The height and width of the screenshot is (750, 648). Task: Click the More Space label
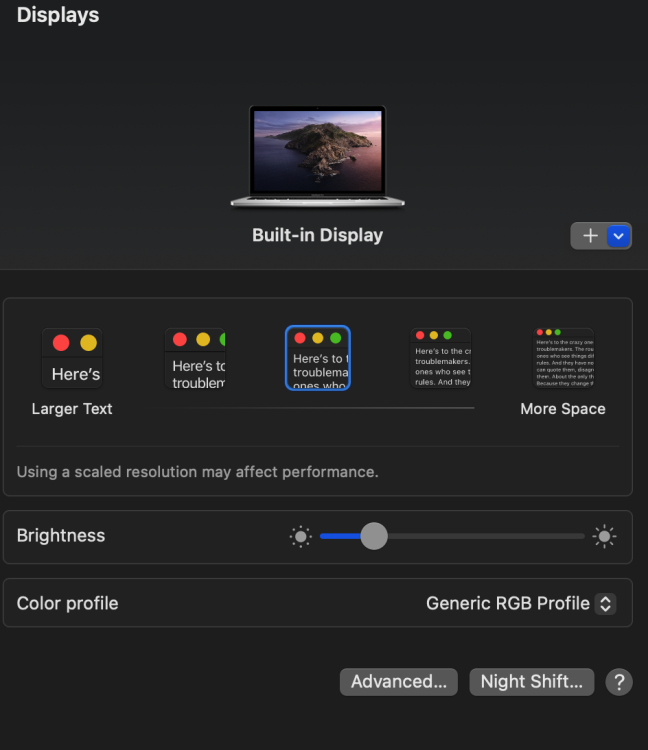point(563,409)
